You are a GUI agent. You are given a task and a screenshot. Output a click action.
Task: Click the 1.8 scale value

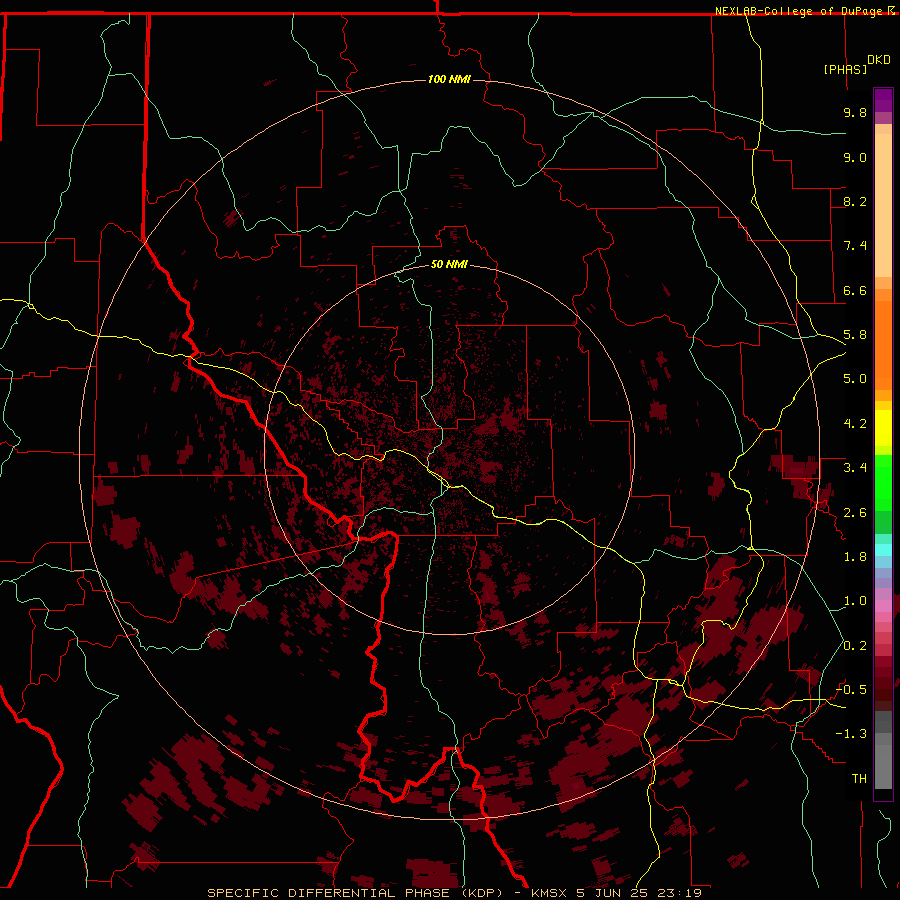tap(855, 557)
